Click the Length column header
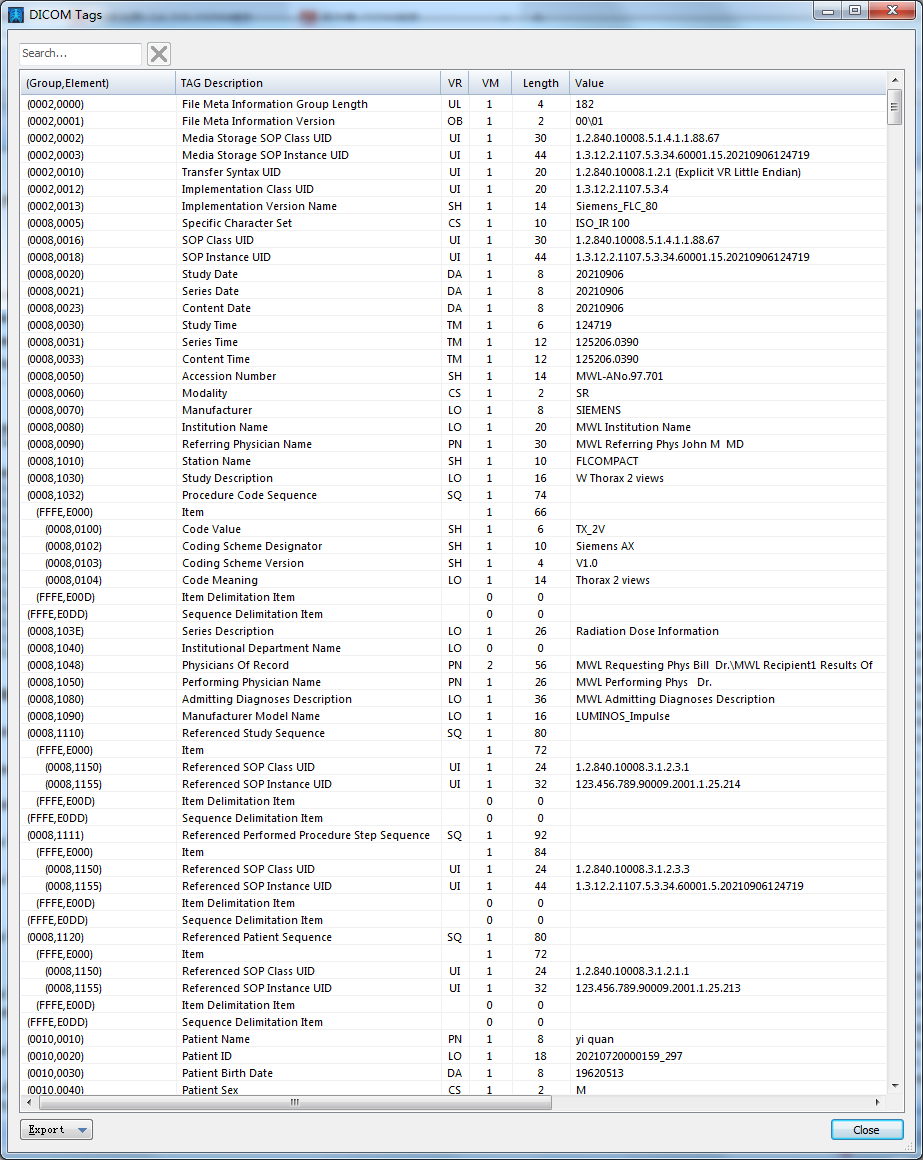Image resolution: width=923 pixels, height=1160 pixels. point(541,83)
